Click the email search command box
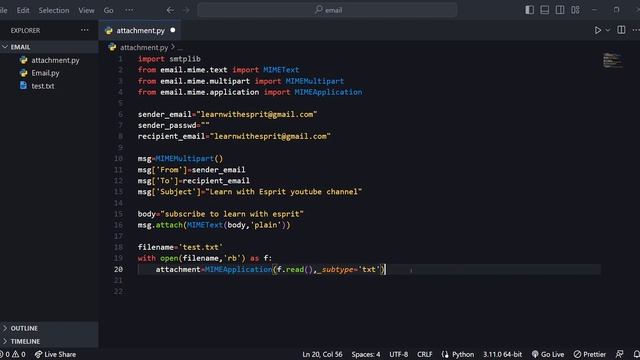This screenshot has height=360, width=640. click(327, 10)
